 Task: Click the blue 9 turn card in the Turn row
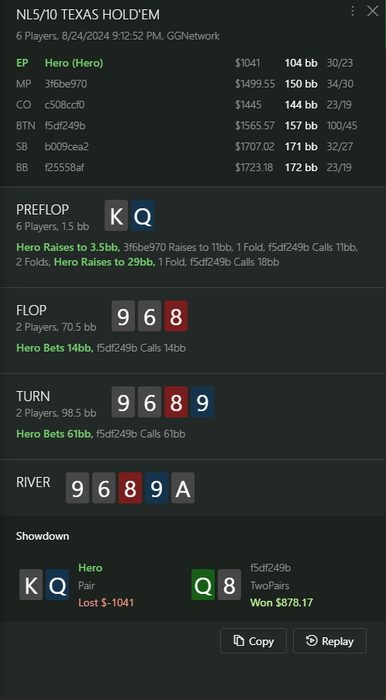[202, 402]
